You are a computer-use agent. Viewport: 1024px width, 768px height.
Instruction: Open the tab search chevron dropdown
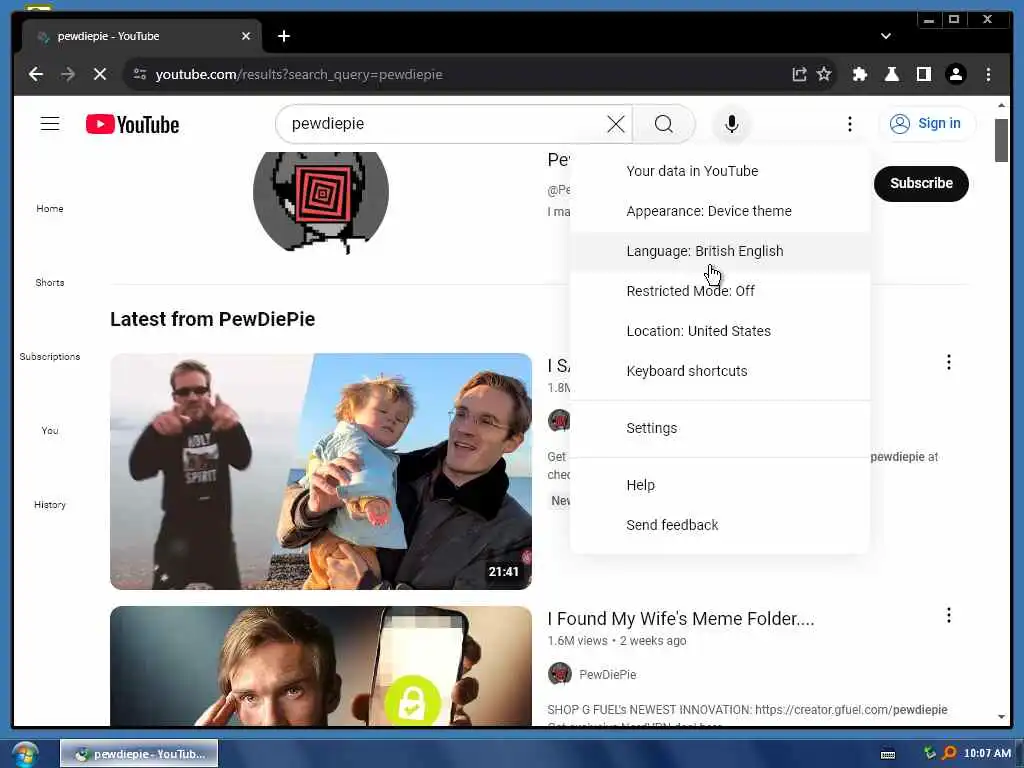(886, 36)
